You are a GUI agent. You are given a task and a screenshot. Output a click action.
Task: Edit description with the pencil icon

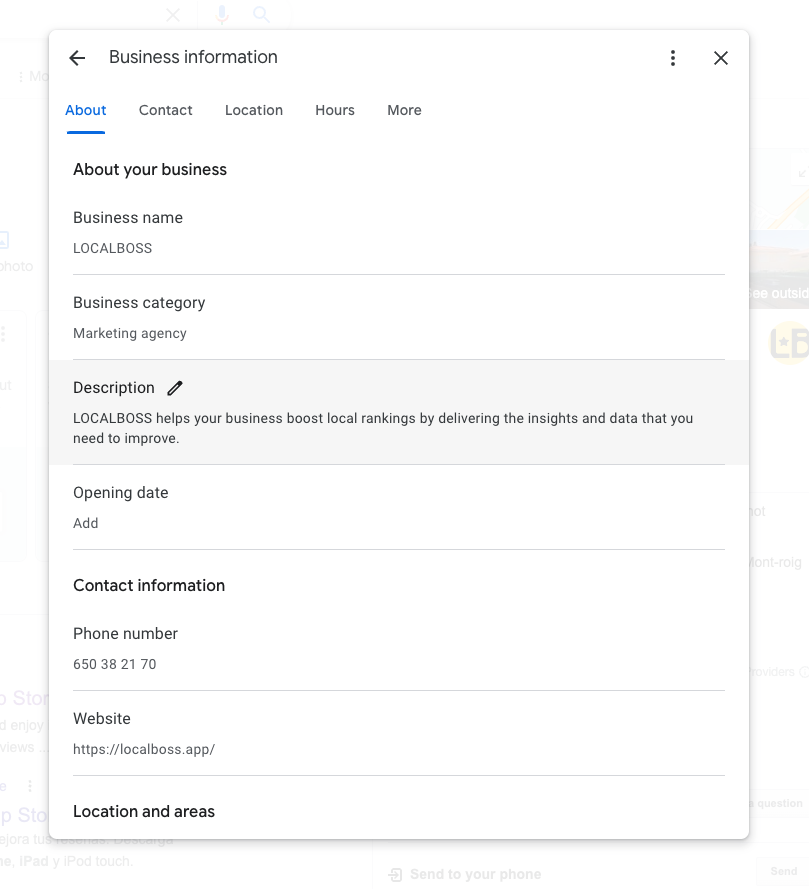[175, 388]
